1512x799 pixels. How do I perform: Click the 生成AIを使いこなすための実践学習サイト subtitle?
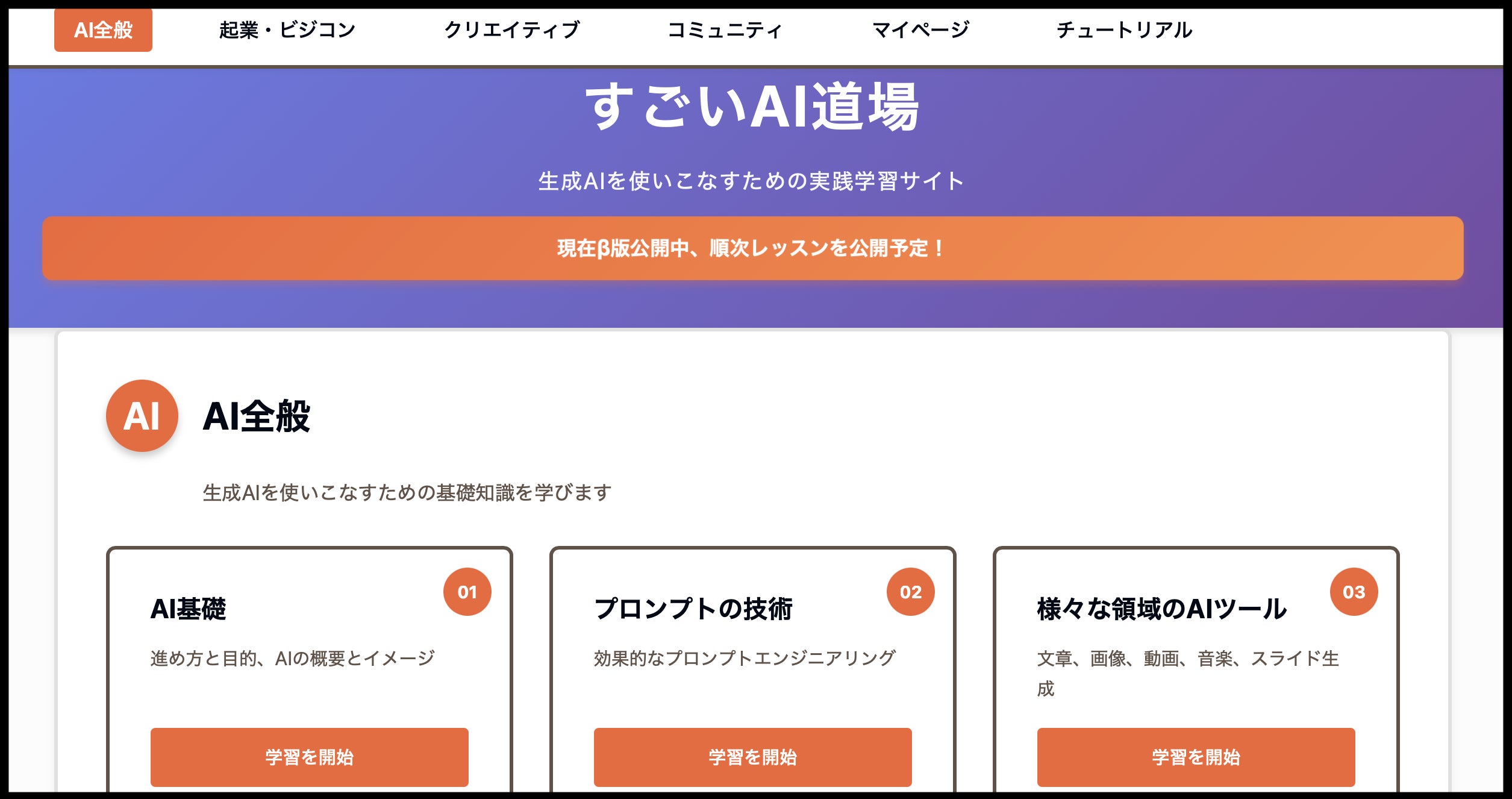752,181
